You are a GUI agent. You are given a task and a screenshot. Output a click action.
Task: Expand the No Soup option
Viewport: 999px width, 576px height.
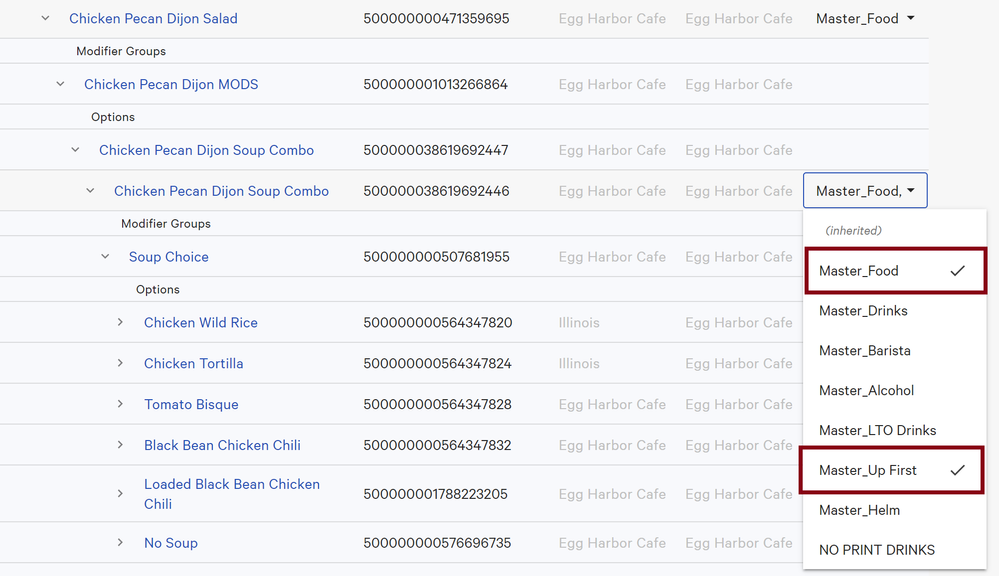120,543
